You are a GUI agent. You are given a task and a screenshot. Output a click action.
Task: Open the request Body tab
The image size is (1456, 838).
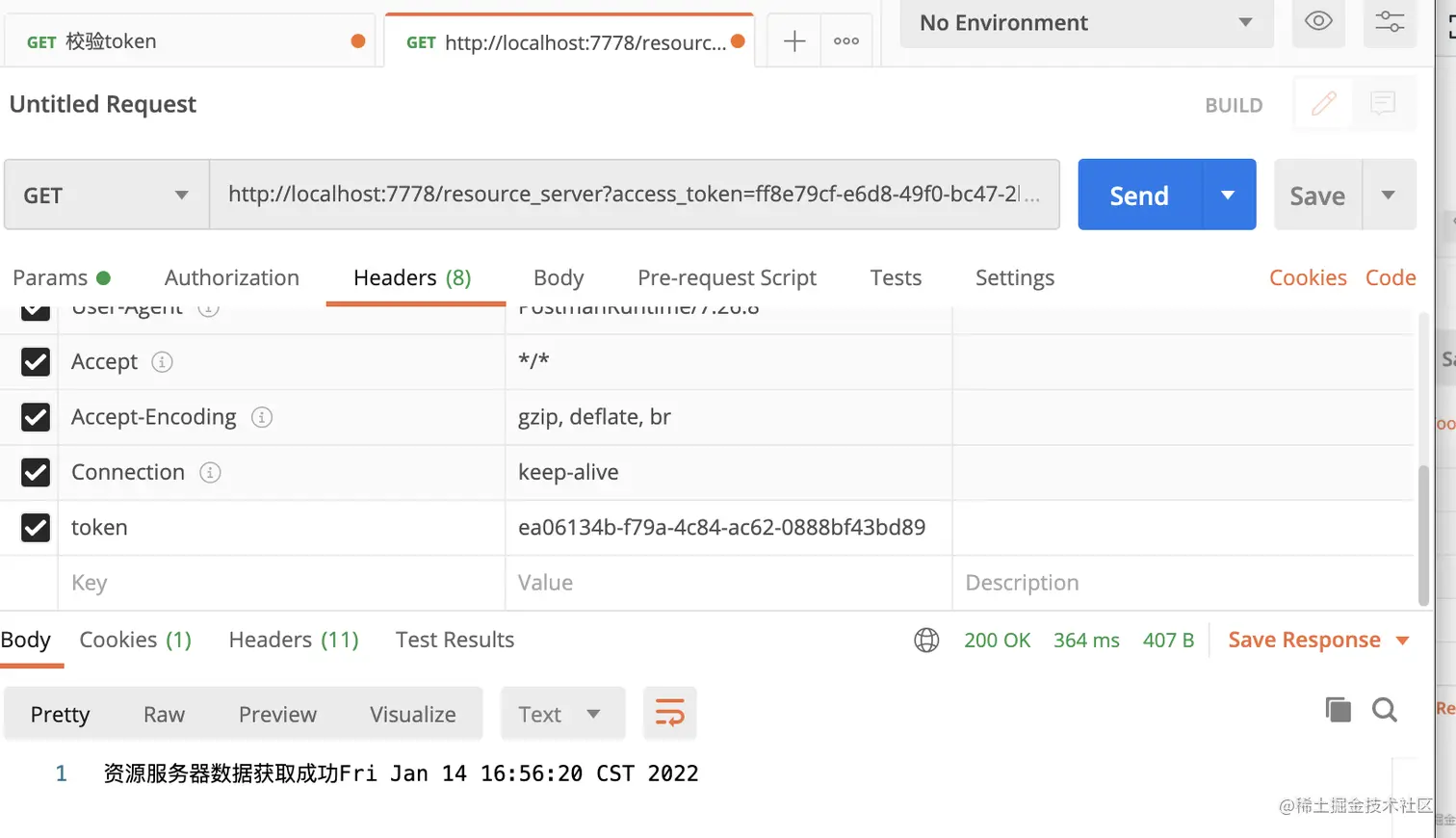(559, 277)
